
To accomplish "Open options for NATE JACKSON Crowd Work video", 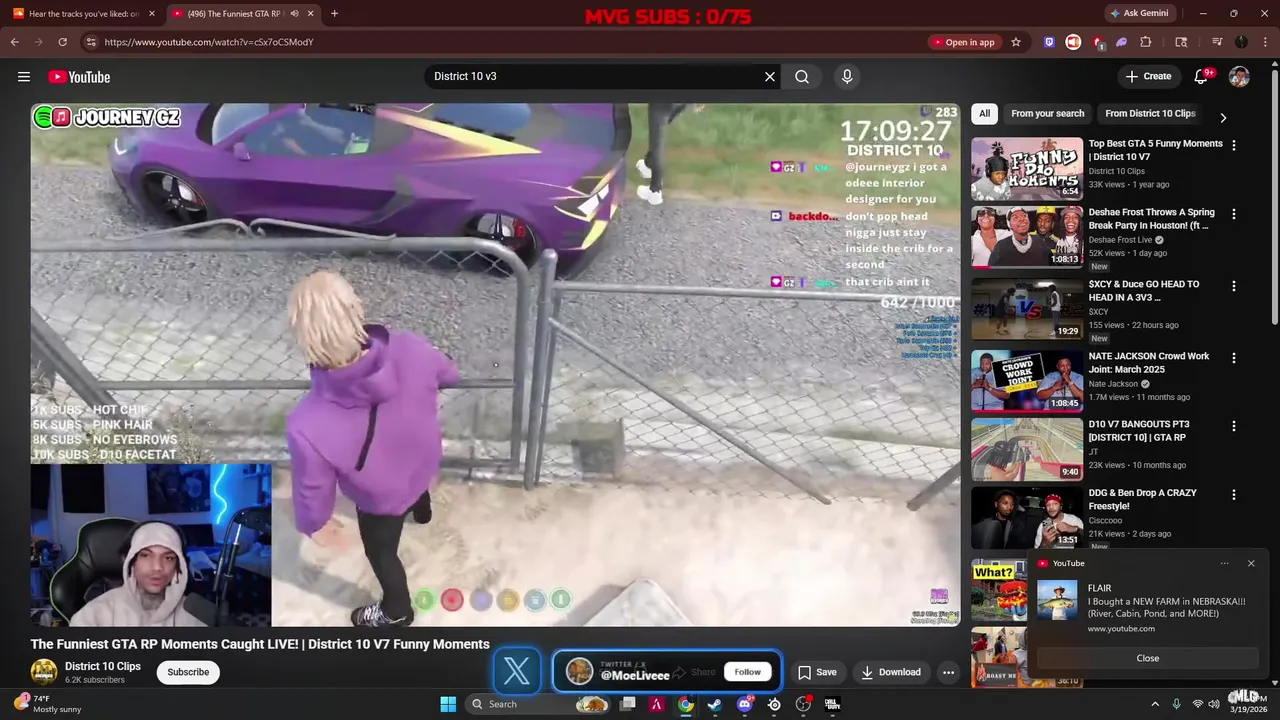I will (x=1233, y=358).
